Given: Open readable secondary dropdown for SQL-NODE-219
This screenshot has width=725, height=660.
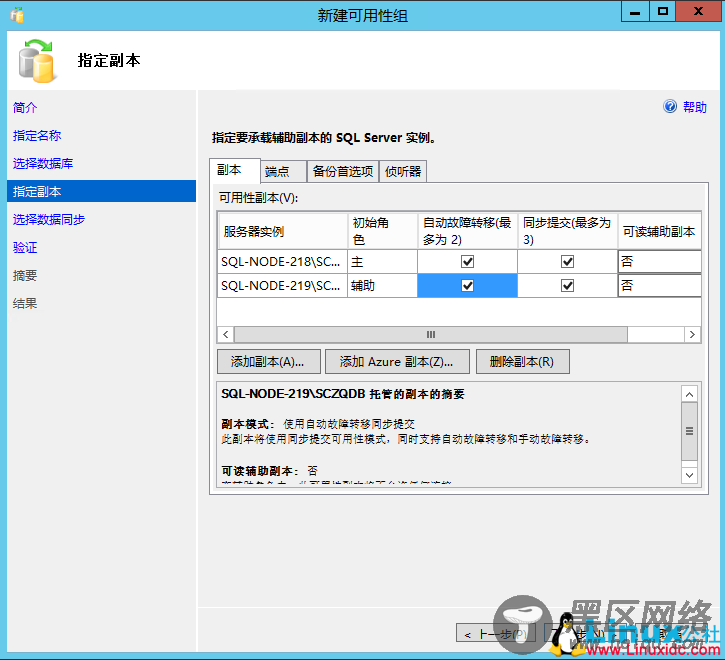Looking at the screenshot, I should pos(659,285).
